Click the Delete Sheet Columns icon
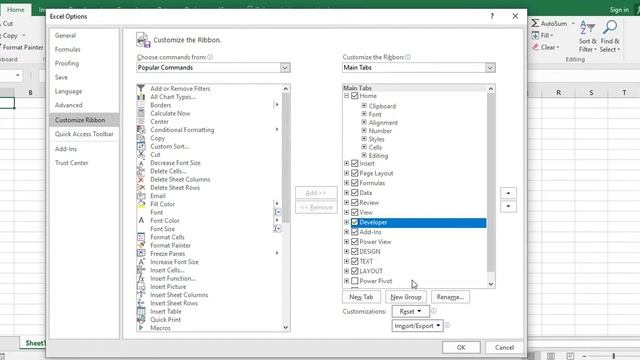 point(141,180)
